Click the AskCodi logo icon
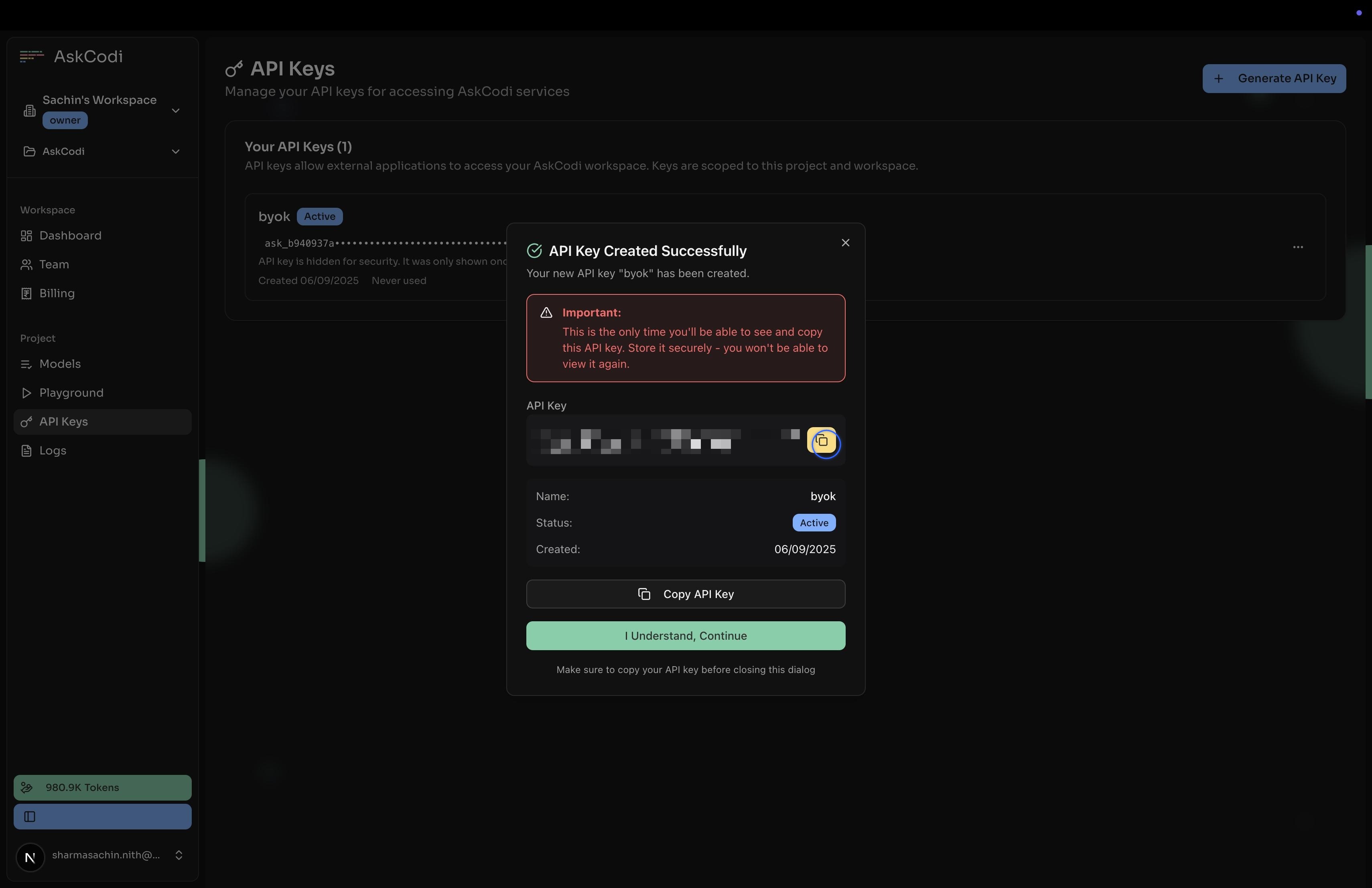 [x=32, y=56]
